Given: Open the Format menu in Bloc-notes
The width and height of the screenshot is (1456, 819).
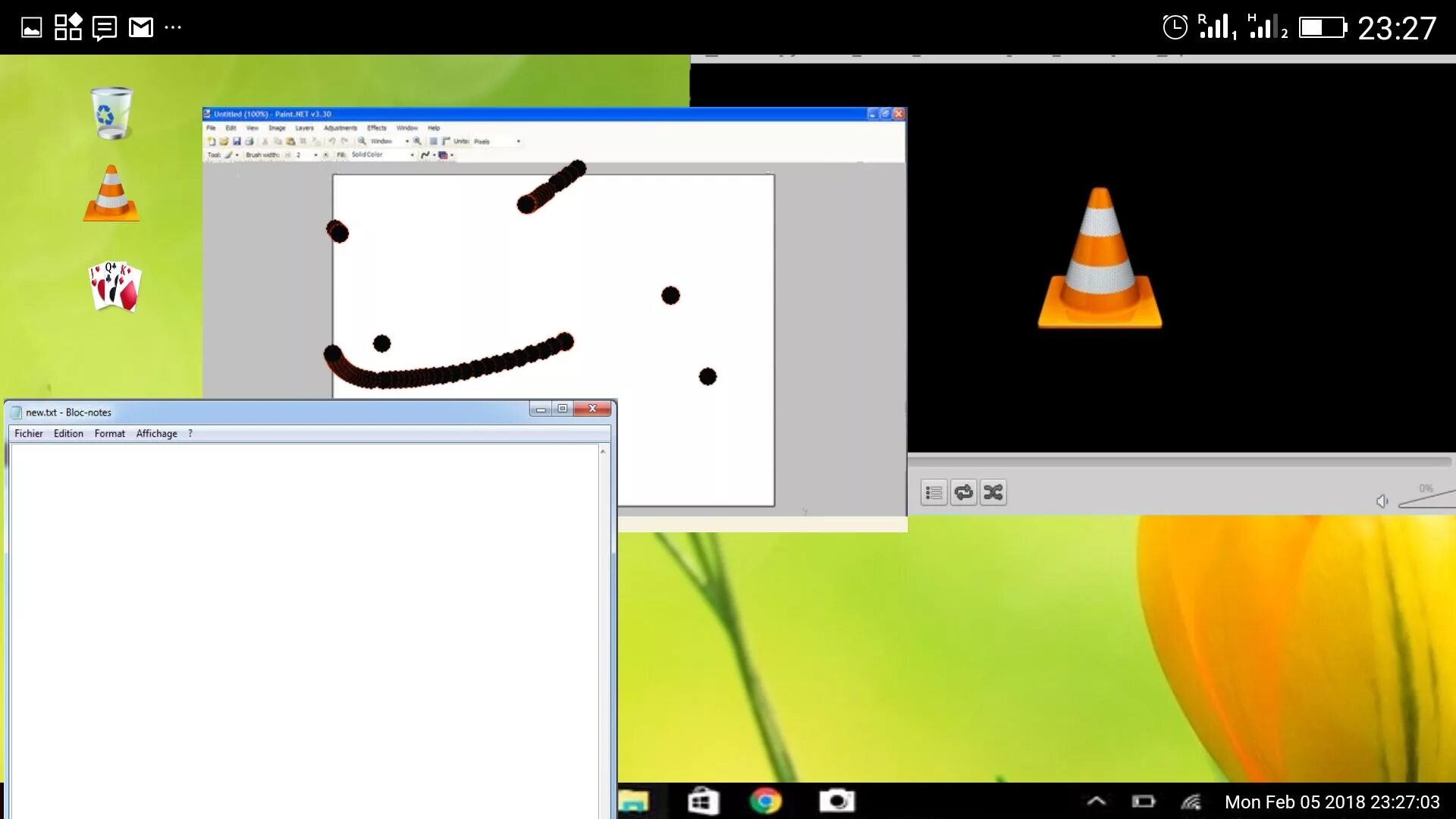Looking at the screenshot, I should [109, 434].
